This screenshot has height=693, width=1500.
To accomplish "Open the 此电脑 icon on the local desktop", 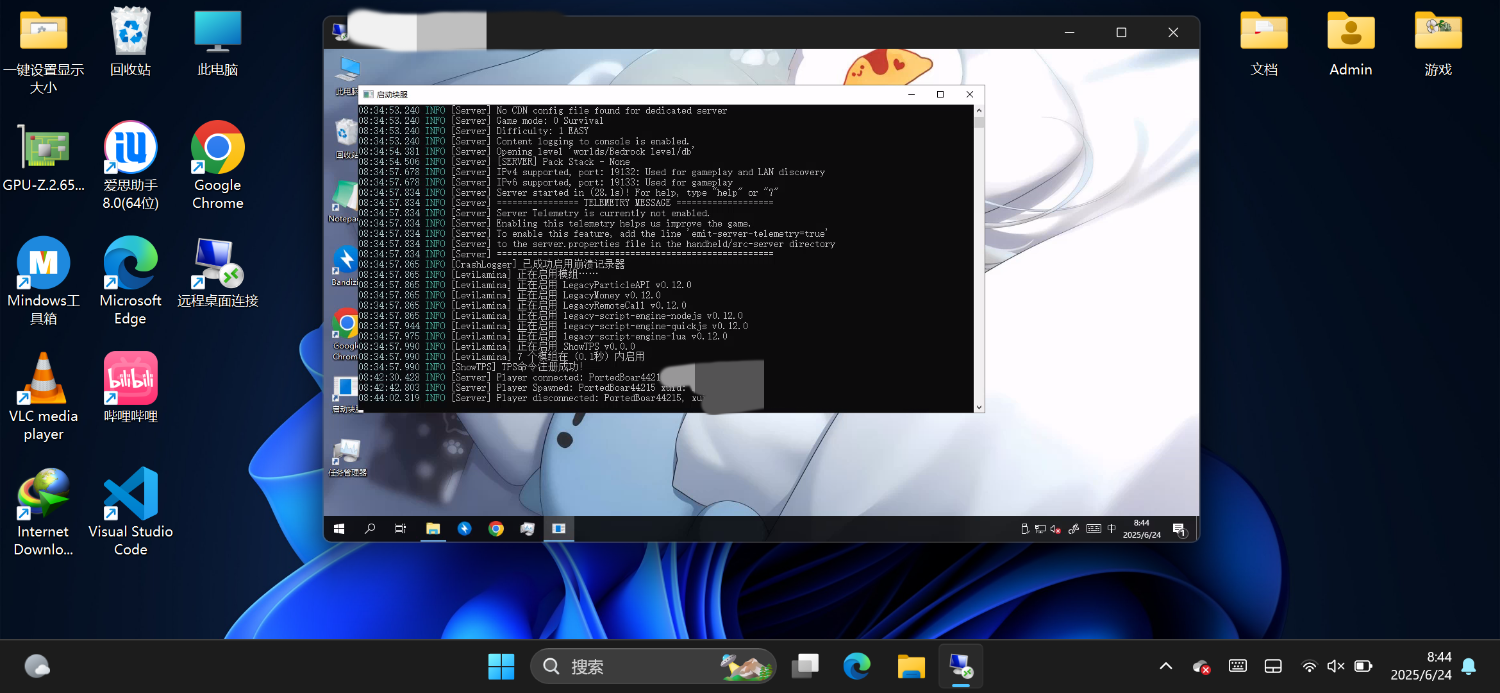I will (217, 42).
